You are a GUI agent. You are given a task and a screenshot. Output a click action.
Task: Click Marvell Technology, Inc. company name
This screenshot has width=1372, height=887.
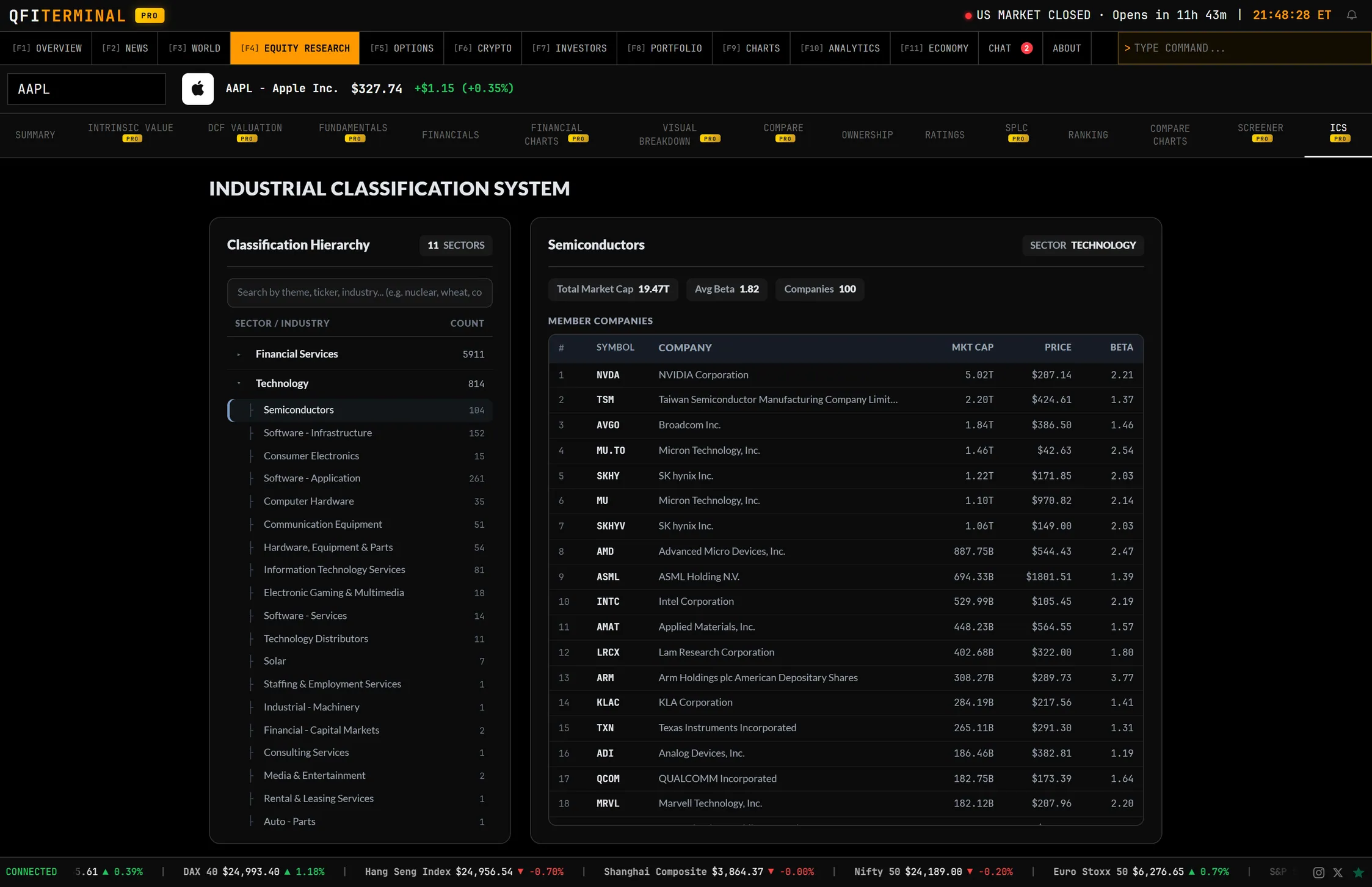(710, 804)
